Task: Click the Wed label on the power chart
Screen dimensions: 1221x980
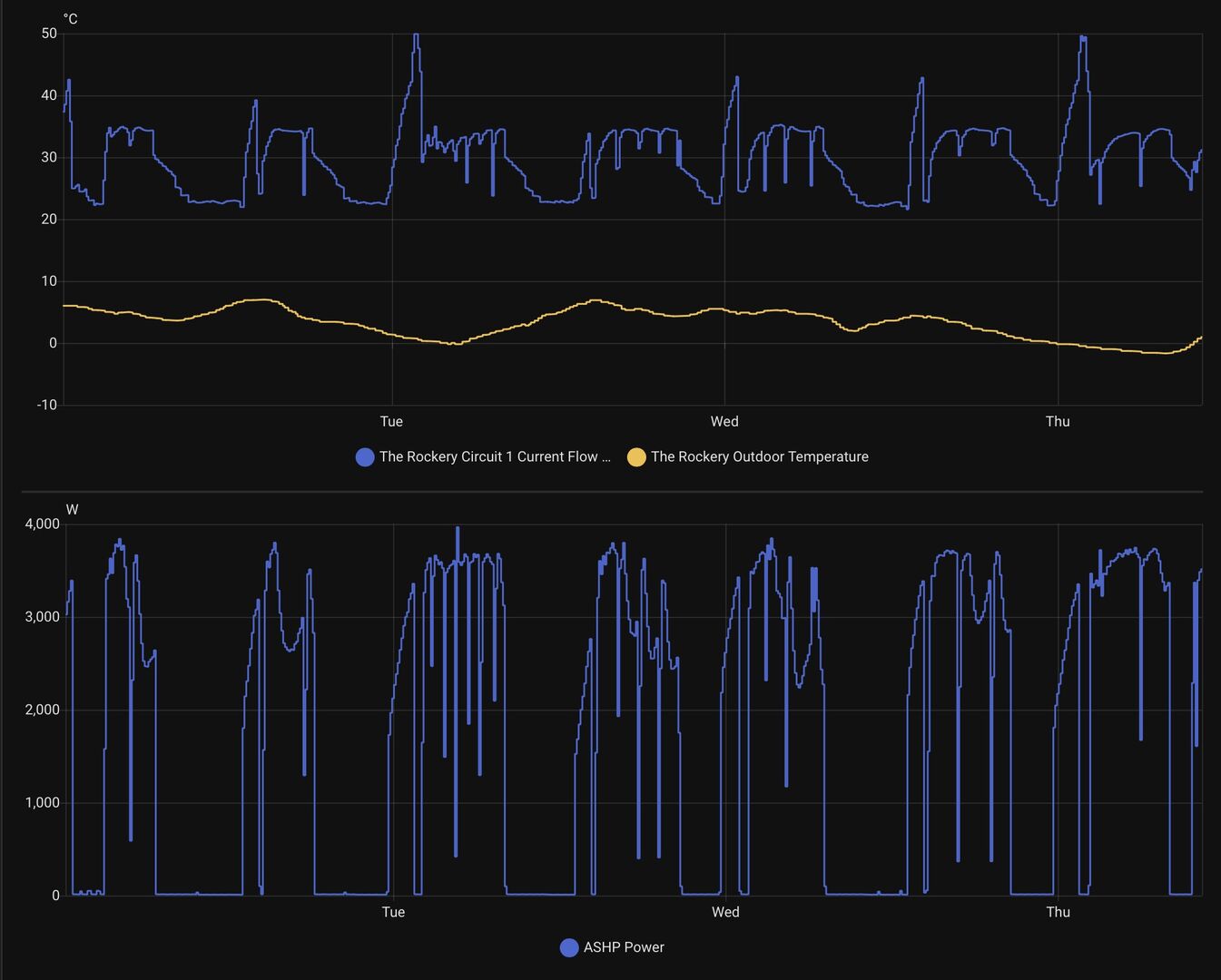Action: [725, 912]
